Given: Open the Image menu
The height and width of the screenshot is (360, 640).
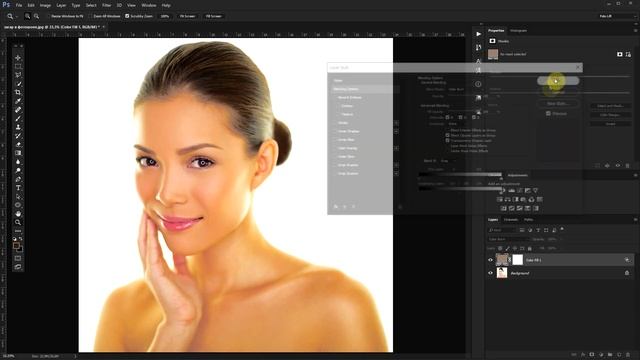Looking at the screenshot, I should coord(45,5).
